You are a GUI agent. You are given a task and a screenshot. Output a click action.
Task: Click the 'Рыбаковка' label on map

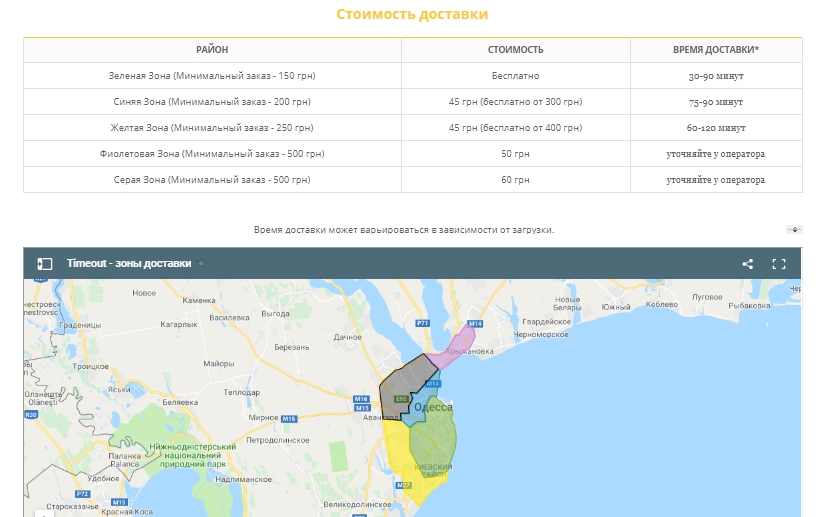[x=749, y=305]
